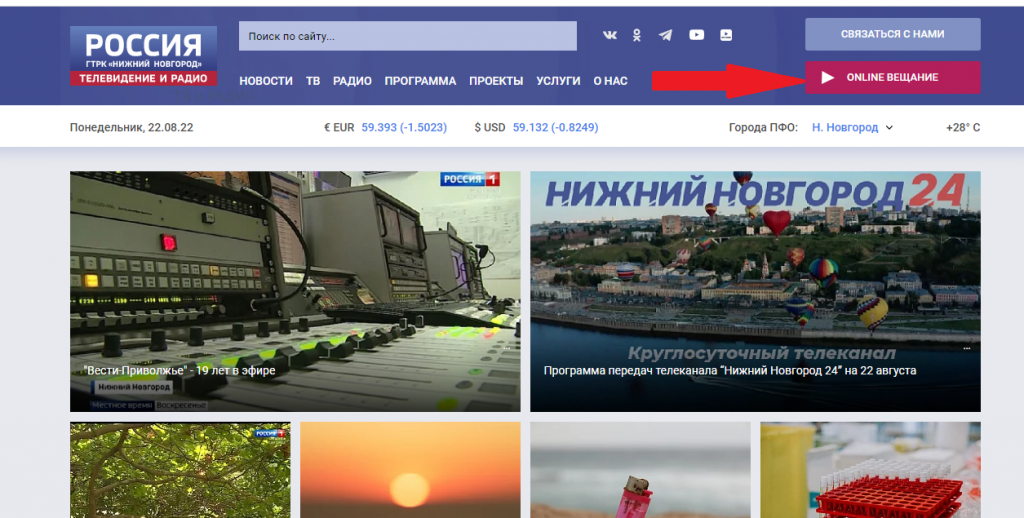Click into the Поиск по сайту search field

click(408, 36)
